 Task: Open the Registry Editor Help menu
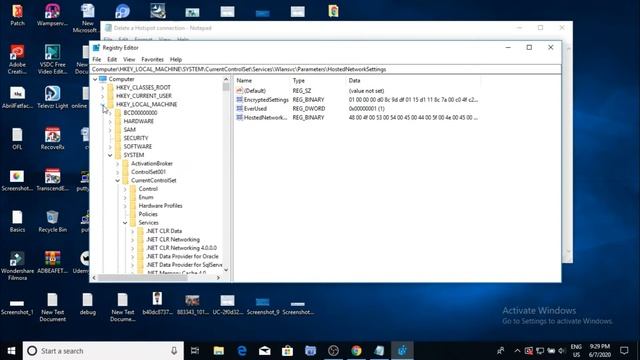click(x=176, y=59)
